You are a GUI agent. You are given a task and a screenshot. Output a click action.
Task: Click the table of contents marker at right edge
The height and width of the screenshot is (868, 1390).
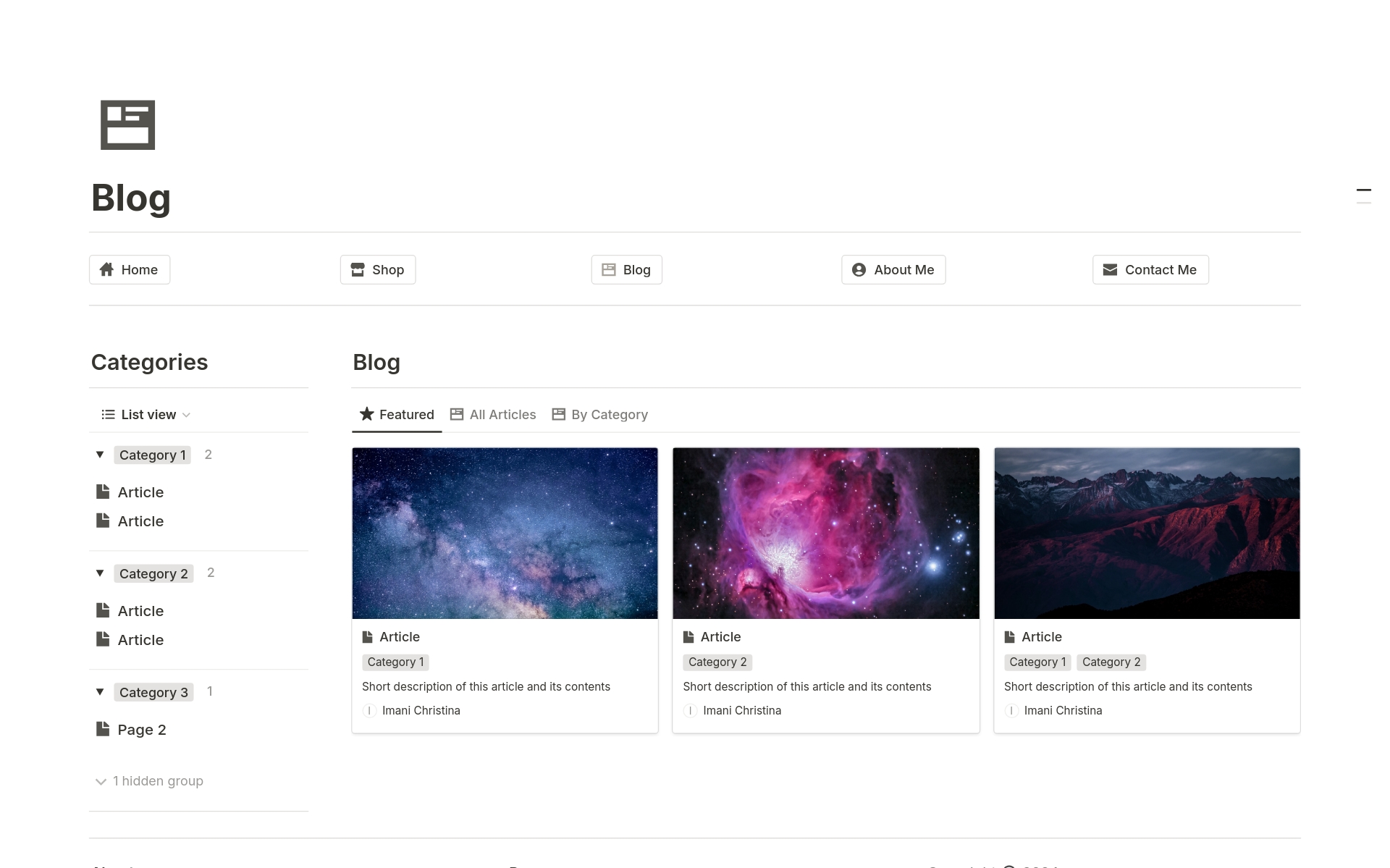click(x=1364, y=196)
